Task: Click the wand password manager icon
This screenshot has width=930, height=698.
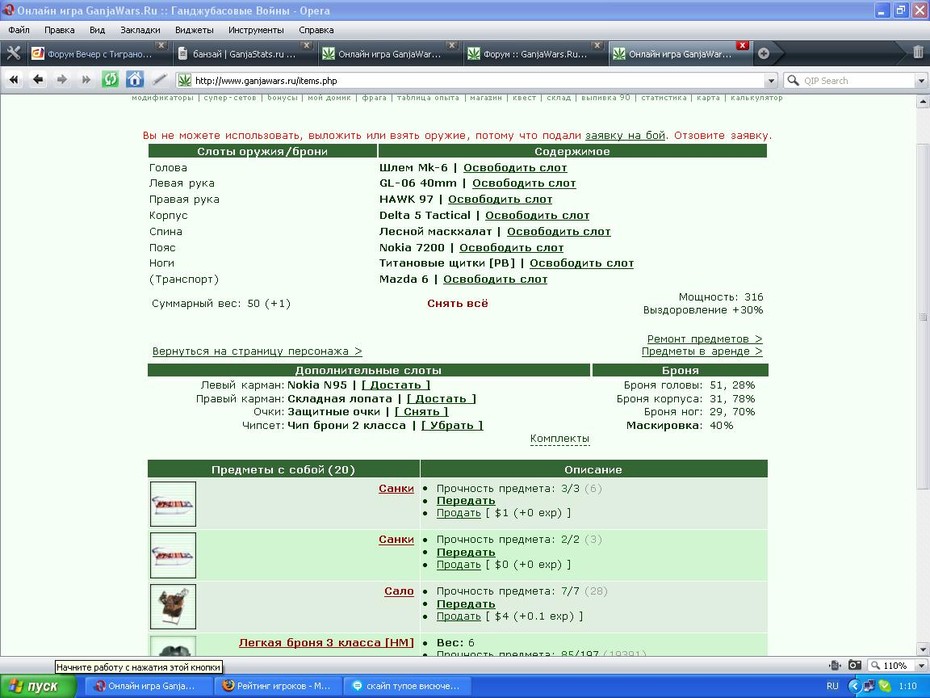Action: tap(159, 79)
